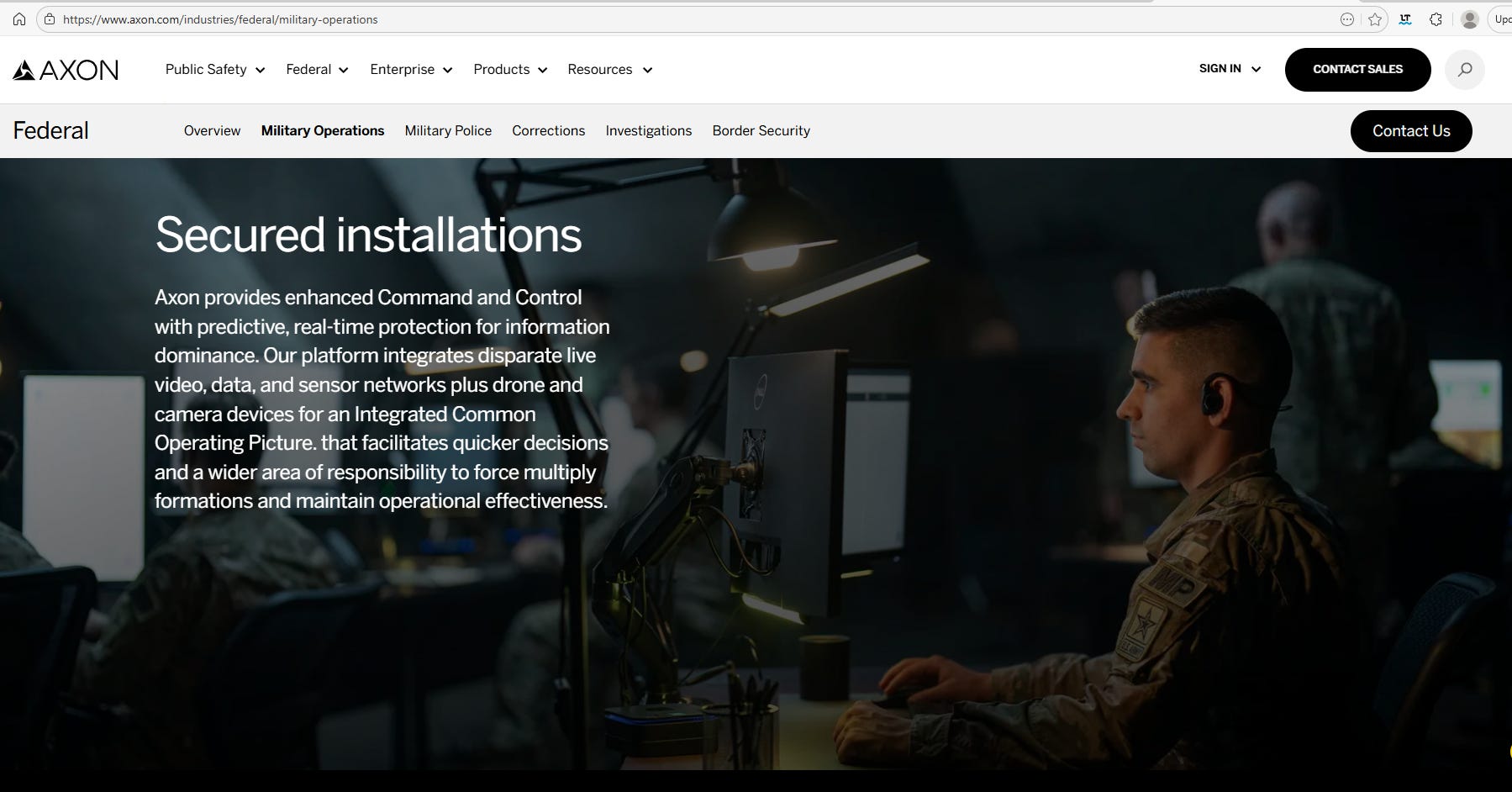Open the LanguageTool extension icon

point(1405,19)
